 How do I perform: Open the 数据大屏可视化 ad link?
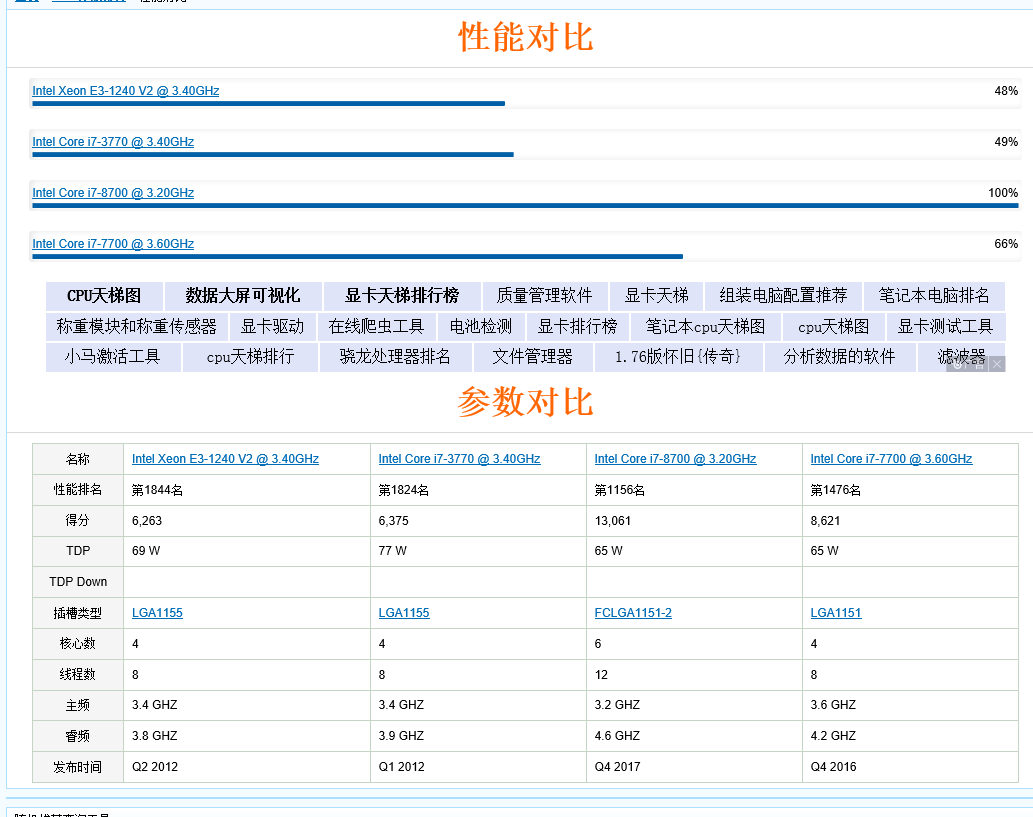pos(243,296)
